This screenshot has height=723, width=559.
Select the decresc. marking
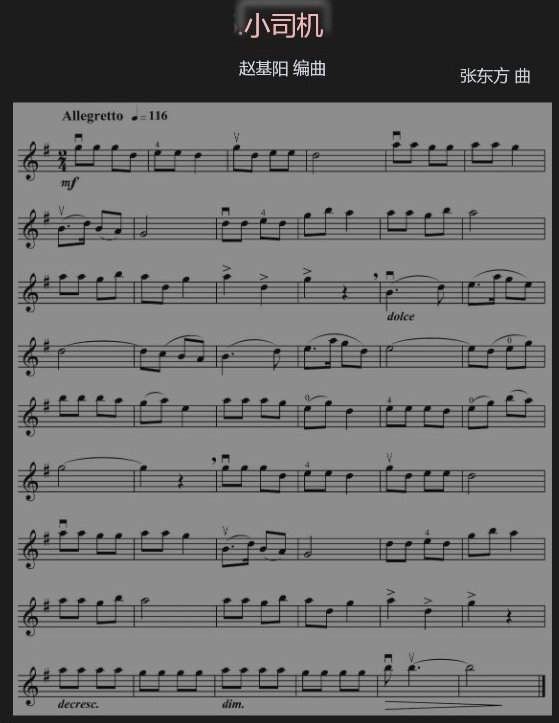[x=78, y=704]
